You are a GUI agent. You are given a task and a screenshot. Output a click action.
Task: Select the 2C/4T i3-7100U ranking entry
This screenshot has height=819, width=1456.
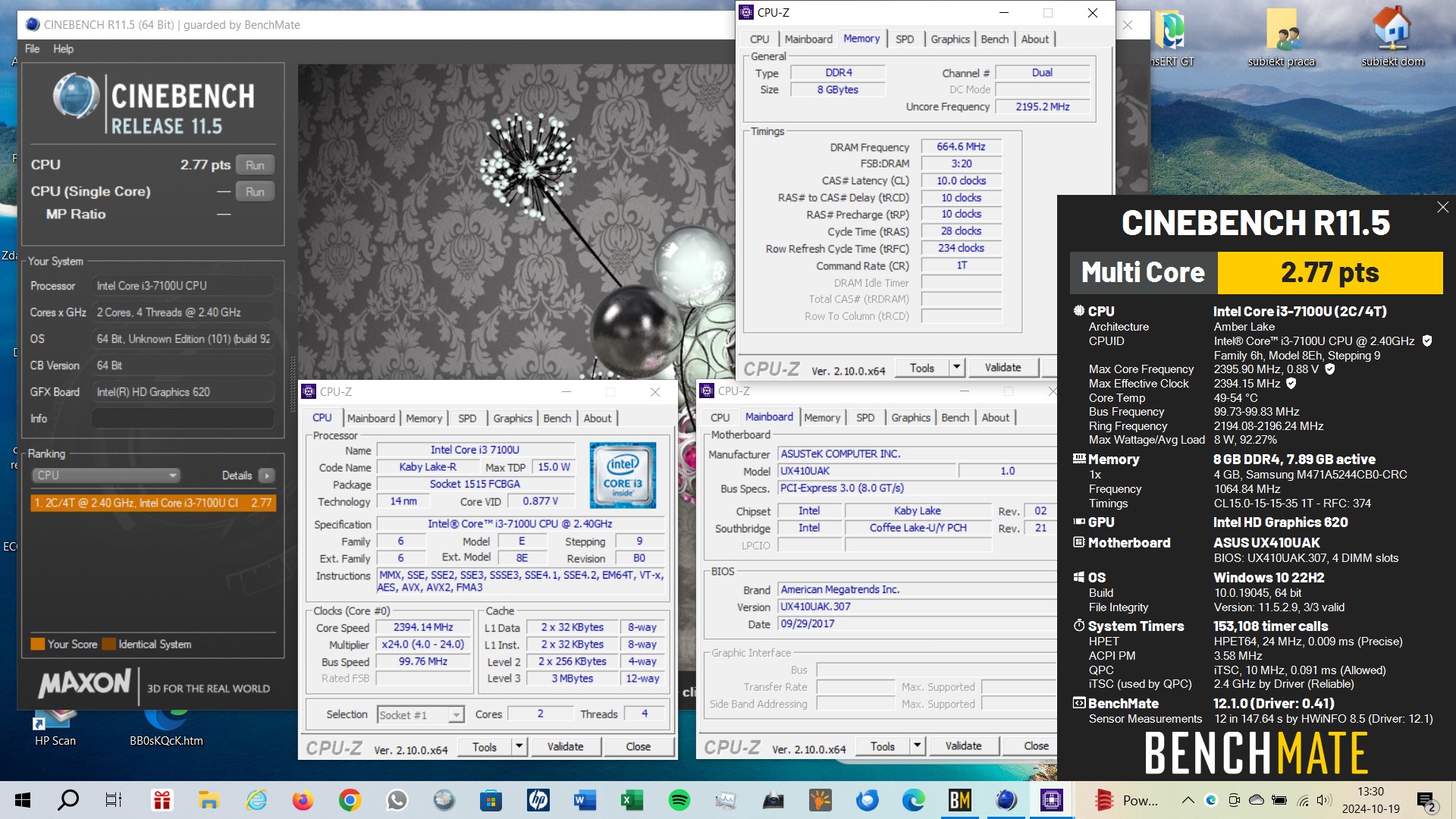153,503
